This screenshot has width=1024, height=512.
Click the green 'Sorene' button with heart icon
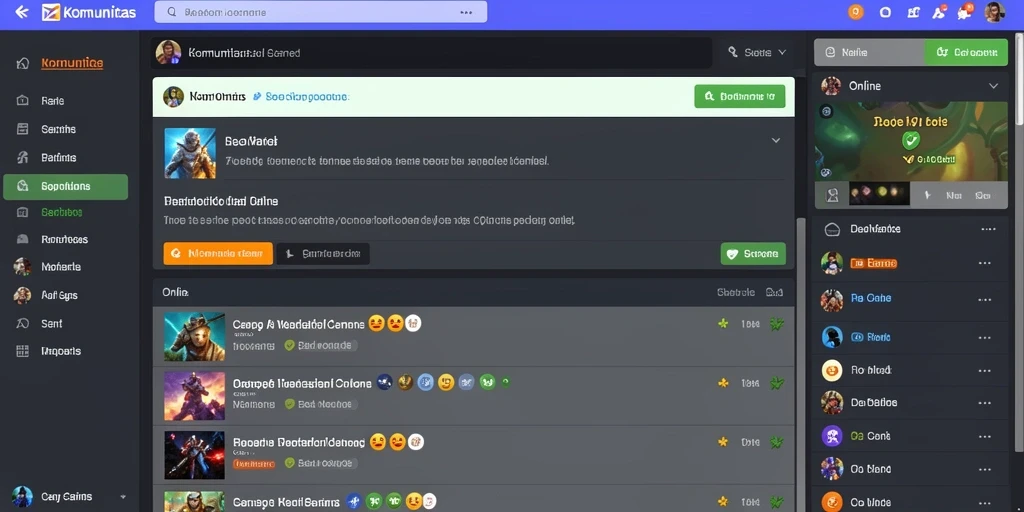coord(753,253)
